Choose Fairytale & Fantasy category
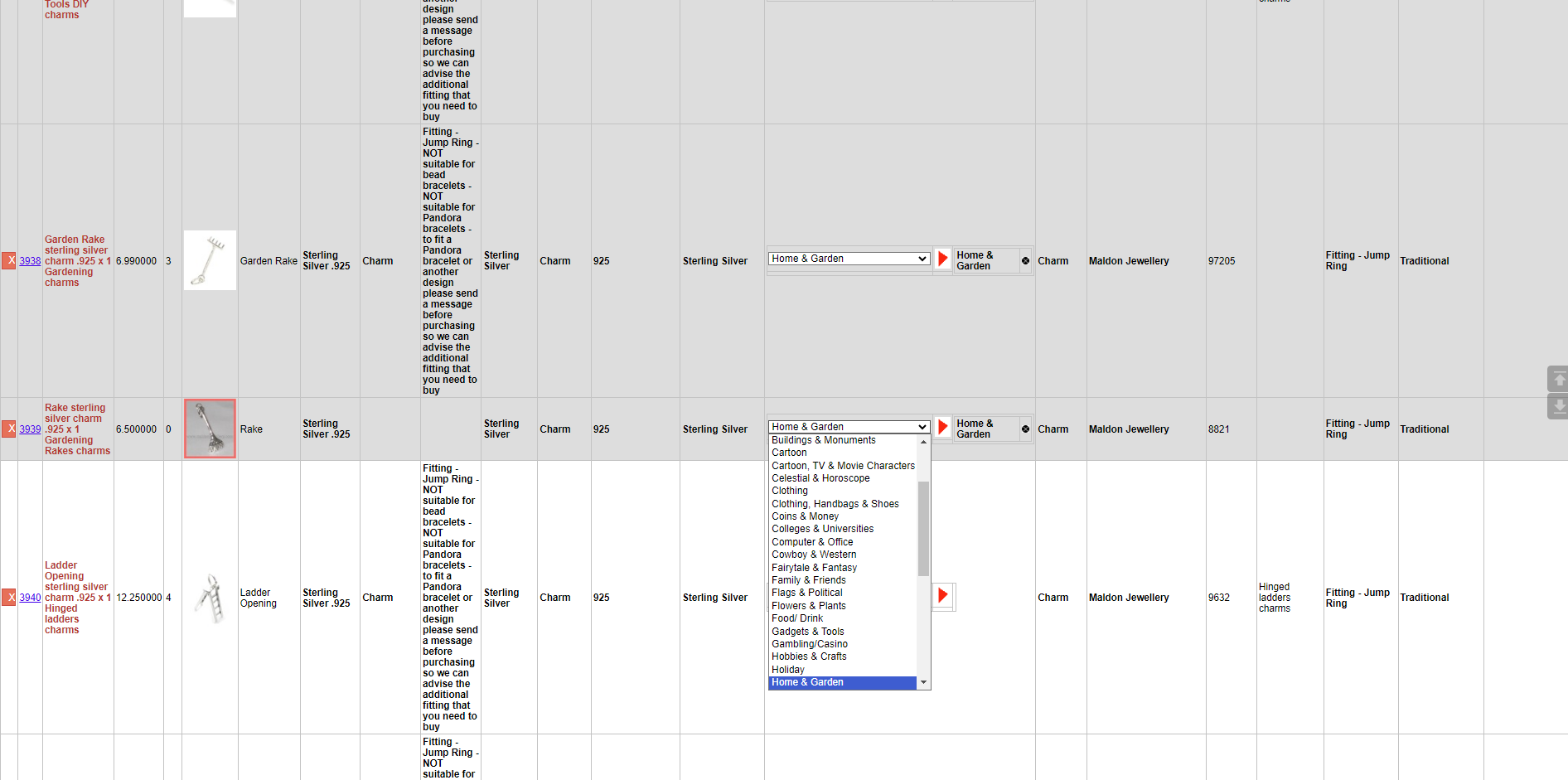The width and height of the screenshot is (1568, 780). [x=842, y=568]
